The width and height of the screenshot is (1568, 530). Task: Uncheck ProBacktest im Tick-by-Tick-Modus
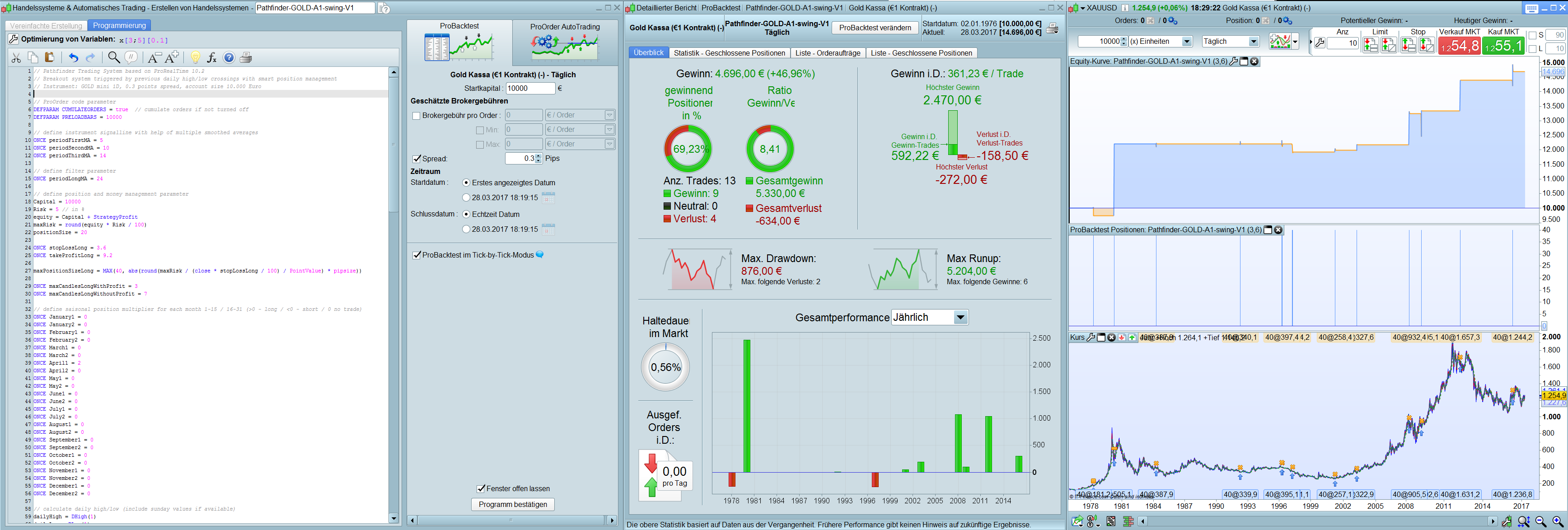417,255
